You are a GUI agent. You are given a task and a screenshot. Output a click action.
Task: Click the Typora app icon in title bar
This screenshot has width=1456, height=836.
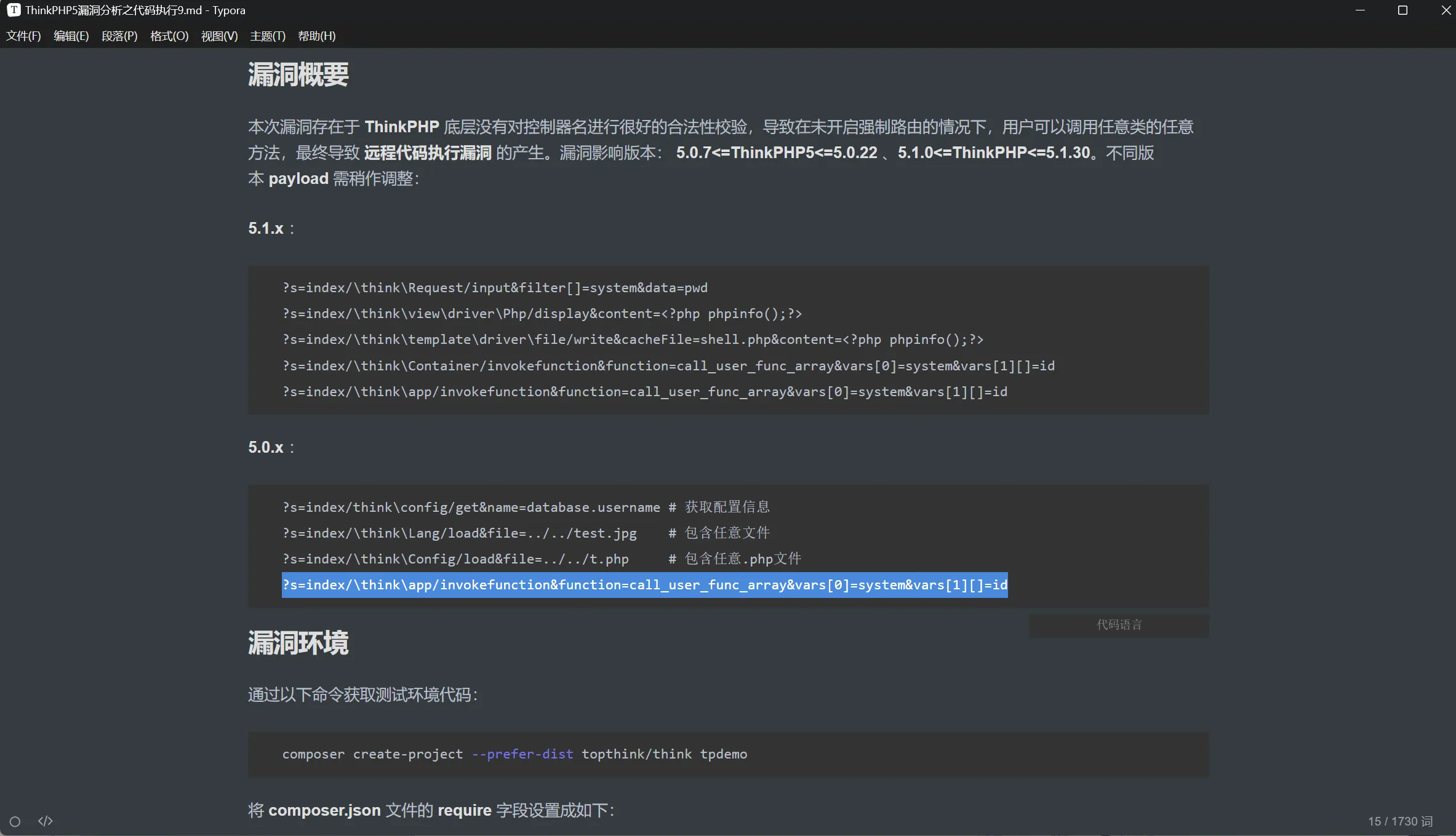pos(14,10)
